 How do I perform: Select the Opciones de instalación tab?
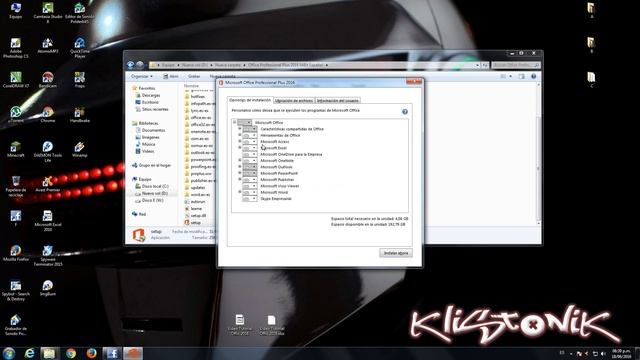[250, 100]
